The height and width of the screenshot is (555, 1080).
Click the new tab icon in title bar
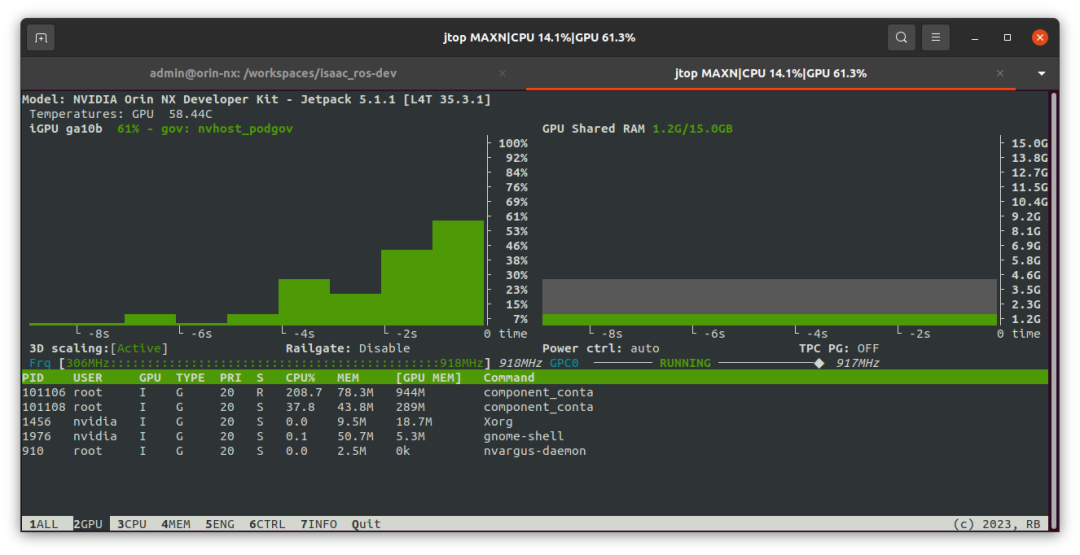(x=41, y=38)
